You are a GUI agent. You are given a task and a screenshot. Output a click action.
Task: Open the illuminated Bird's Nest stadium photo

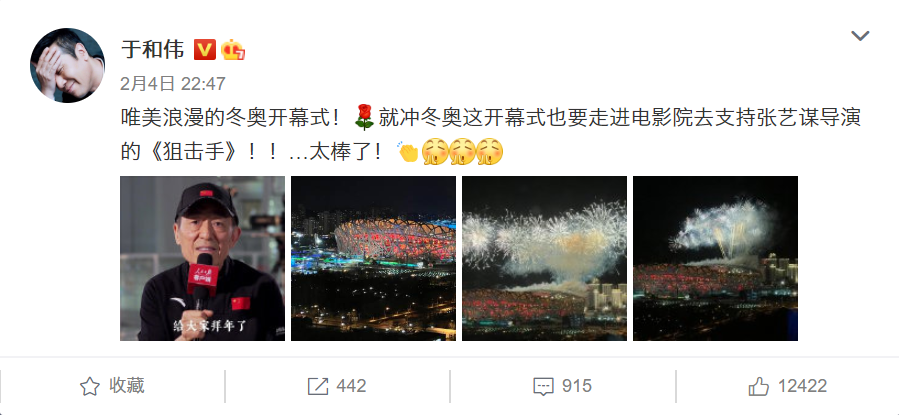point(373,258)
